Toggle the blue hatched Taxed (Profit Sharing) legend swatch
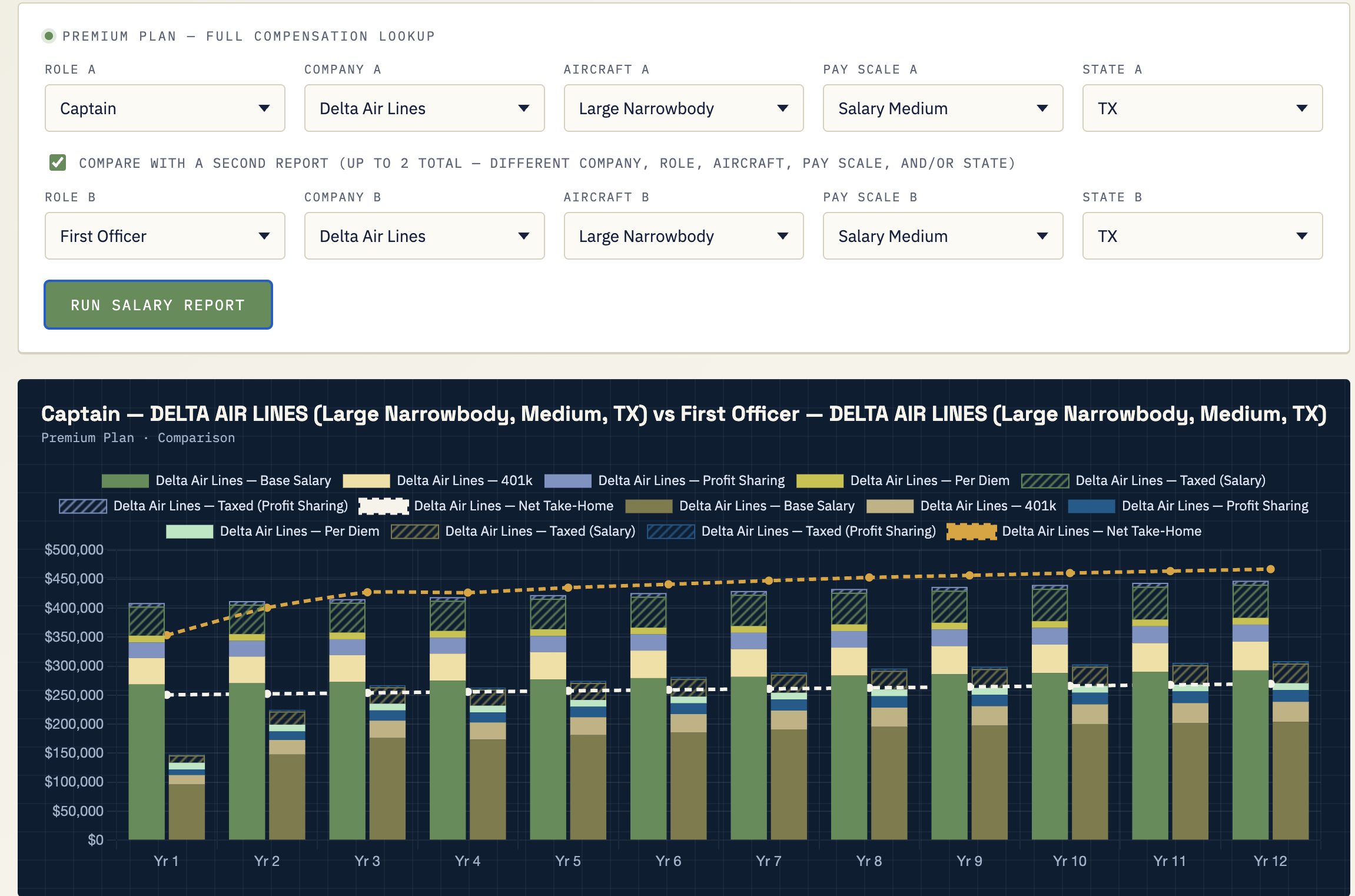Viewport: 1355px width, 896px height. 671,532
